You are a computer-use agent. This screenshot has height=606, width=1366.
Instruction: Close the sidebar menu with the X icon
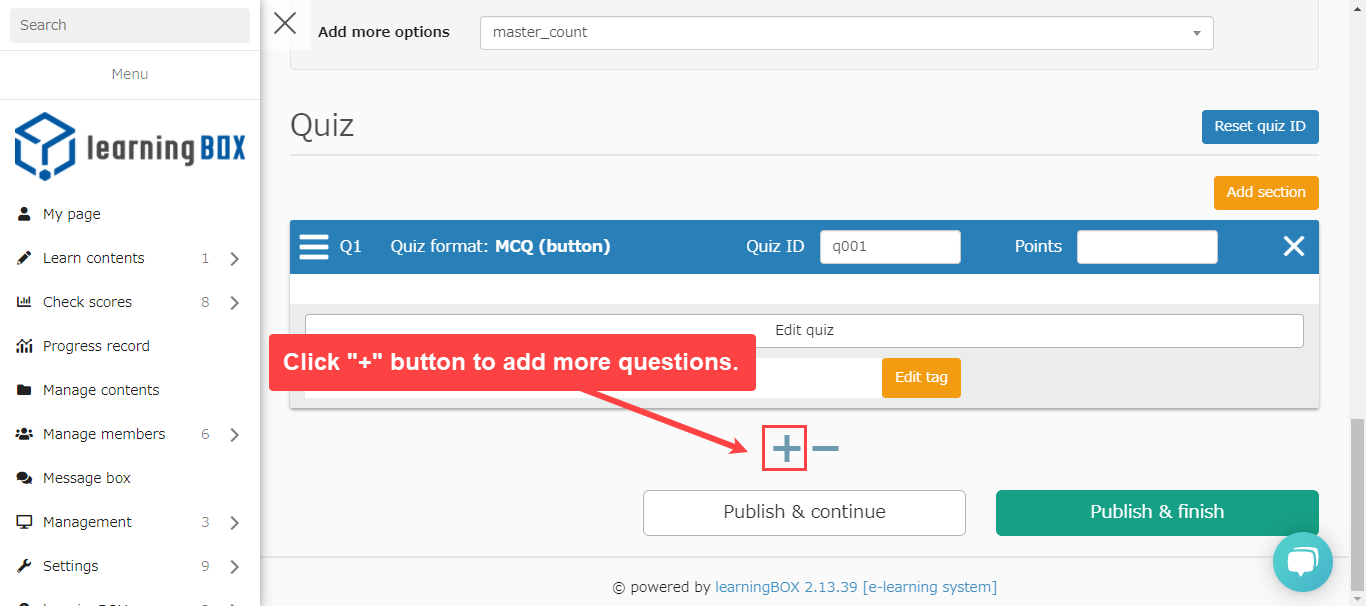coord(285,24)
